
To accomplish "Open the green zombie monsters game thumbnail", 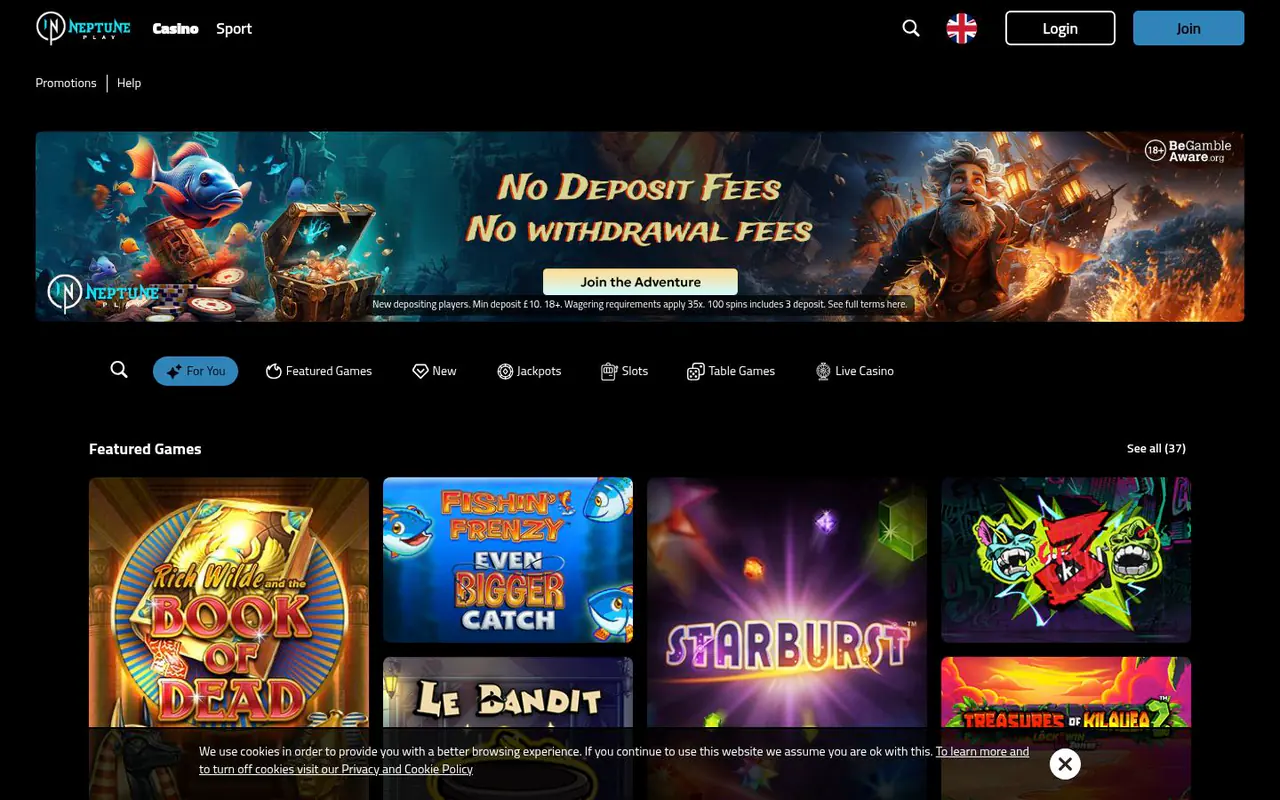I will click(x=1066, y=560).
